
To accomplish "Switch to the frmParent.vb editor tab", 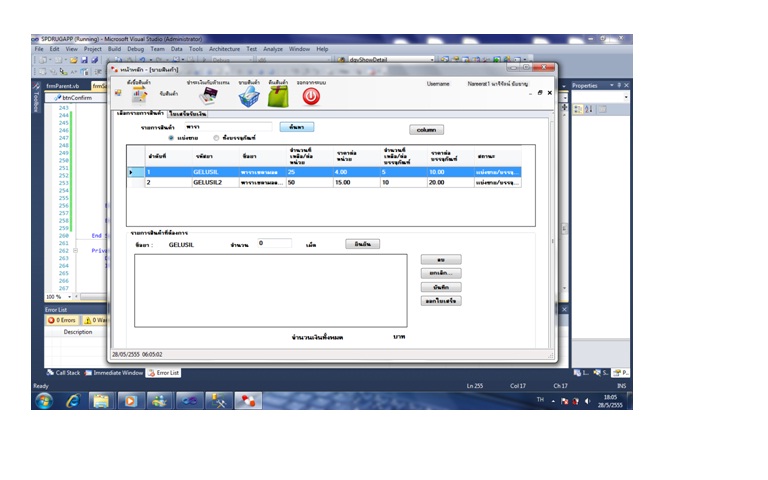I will pyautogui.click(x=63, y=86).
